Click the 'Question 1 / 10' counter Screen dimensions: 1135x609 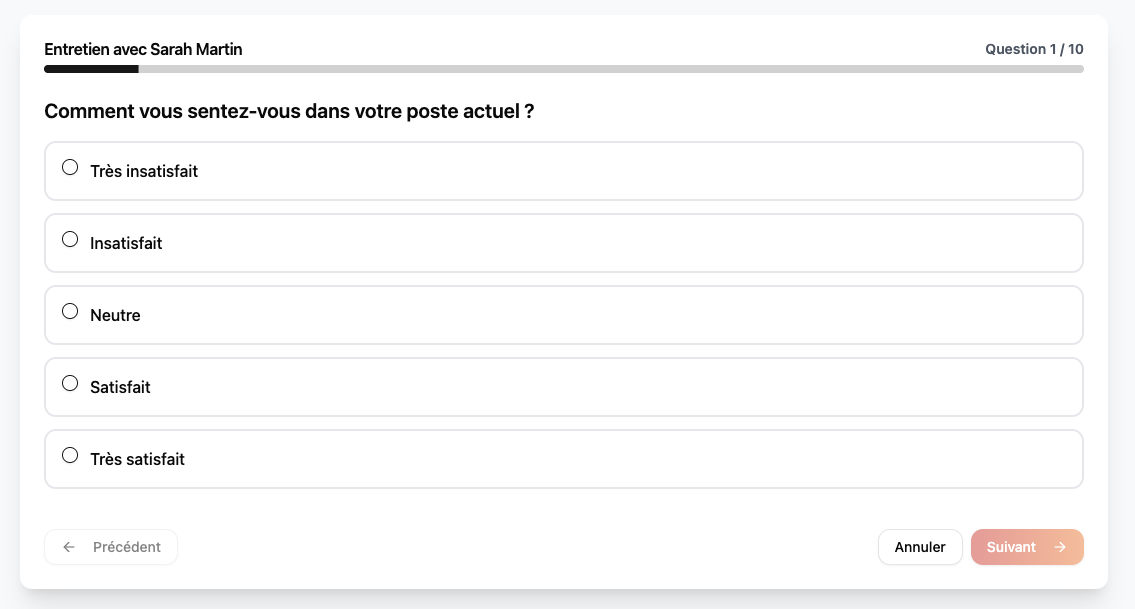tap(1034, 49)
